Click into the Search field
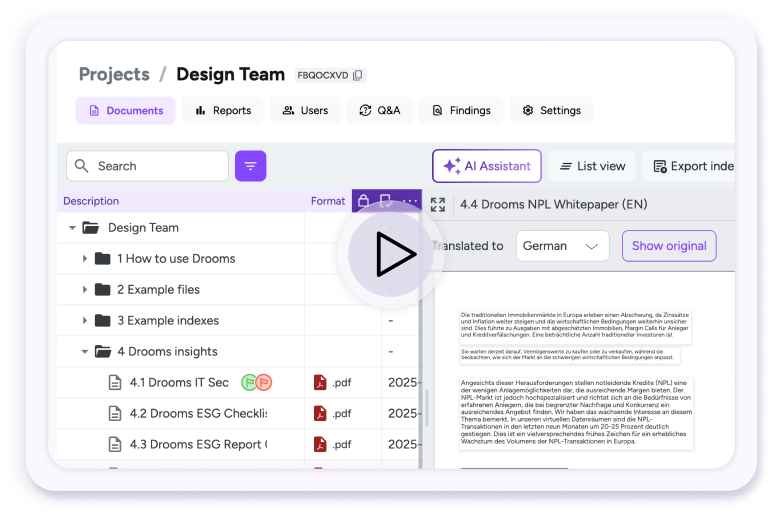Image resolution: width=776 pixels, height=517 pixels. (x=145, y=166)
